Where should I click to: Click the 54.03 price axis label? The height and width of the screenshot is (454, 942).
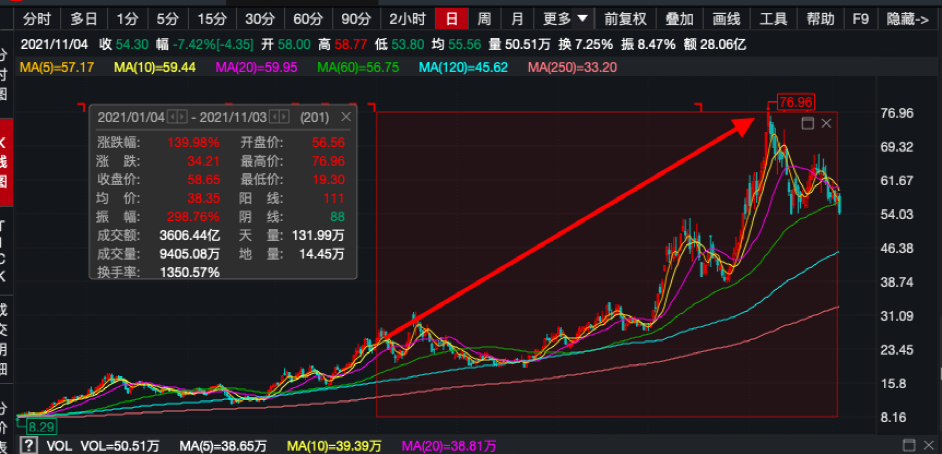coord(896,214)
